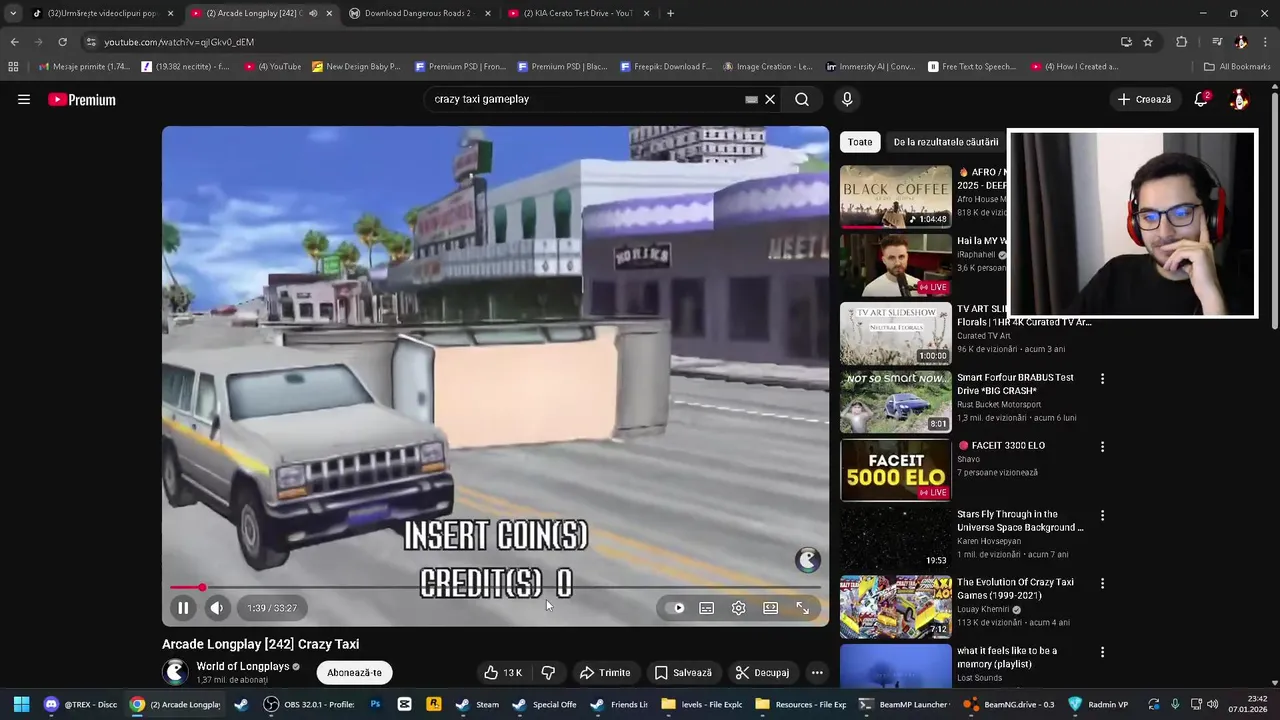Open Free Text to Speech bookmark
Viewport: 1280px width, 720px height.
(972, 67)
